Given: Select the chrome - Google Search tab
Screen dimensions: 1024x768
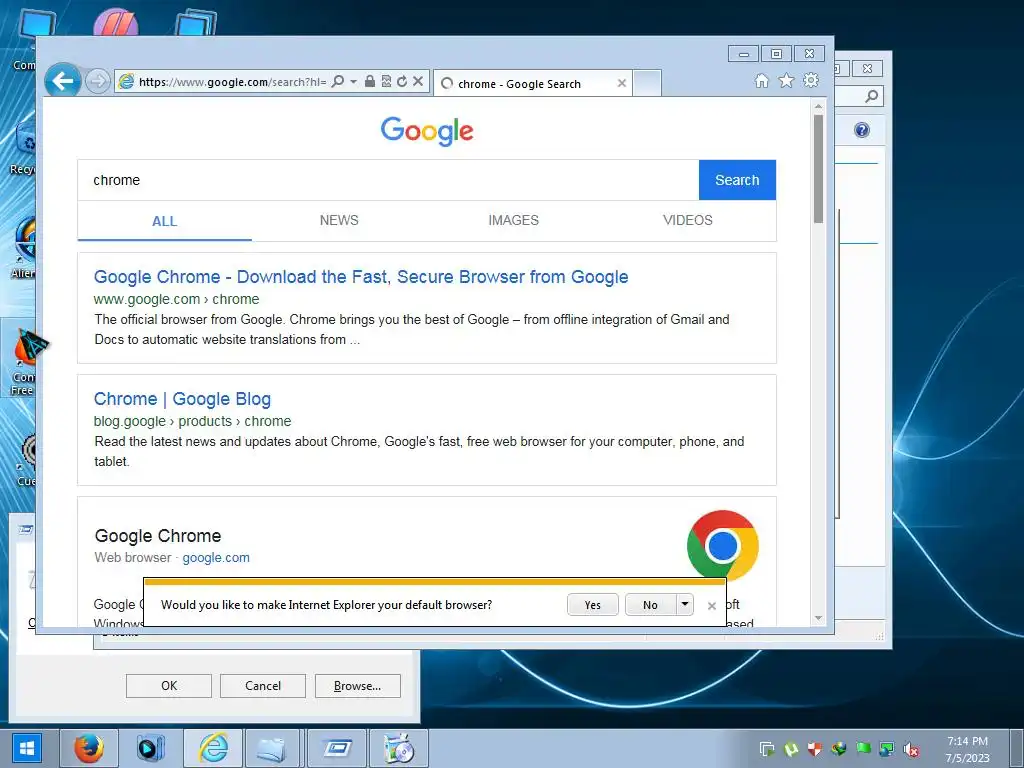Looking at the screenshot, I should (x=532, y=84).
